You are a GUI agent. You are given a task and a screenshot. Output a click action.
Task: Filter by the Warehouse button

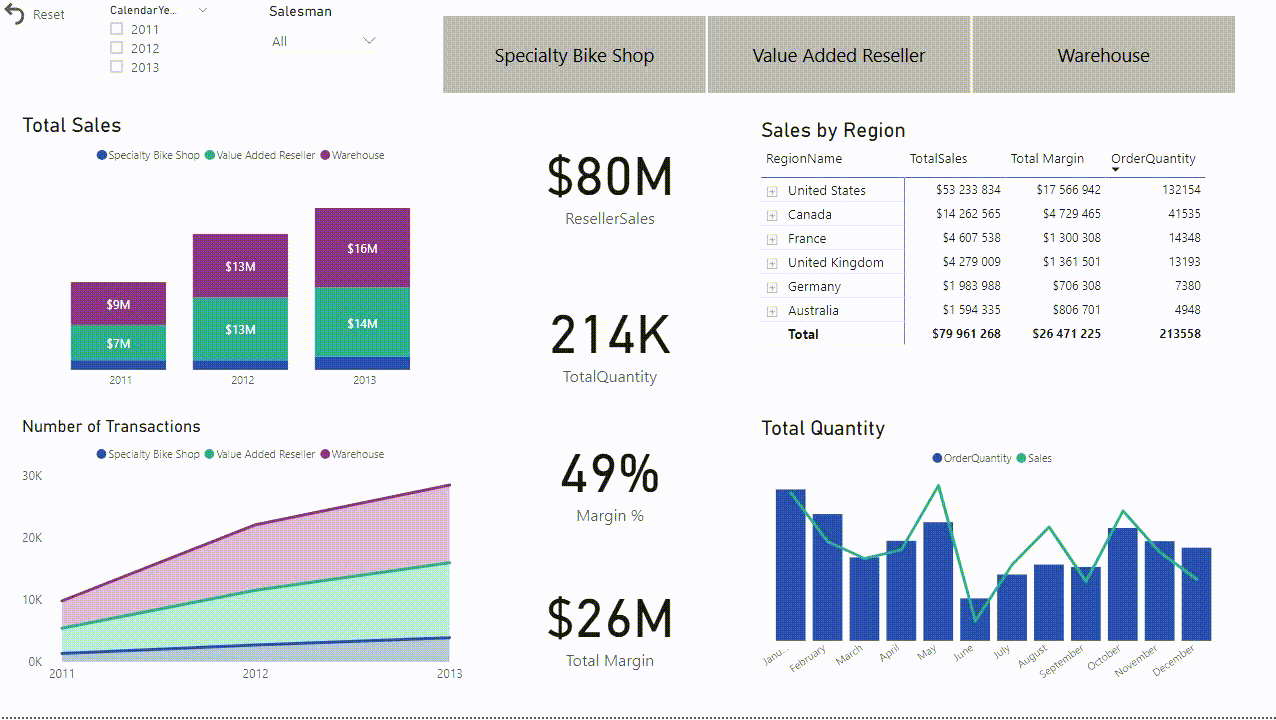pos(1103,55)
